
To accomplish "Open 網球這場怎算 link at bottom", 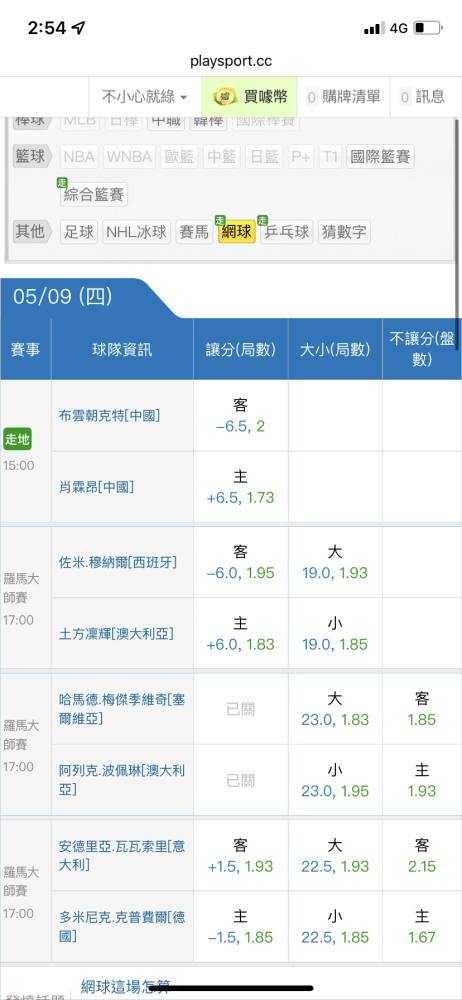I will [126, 988].
